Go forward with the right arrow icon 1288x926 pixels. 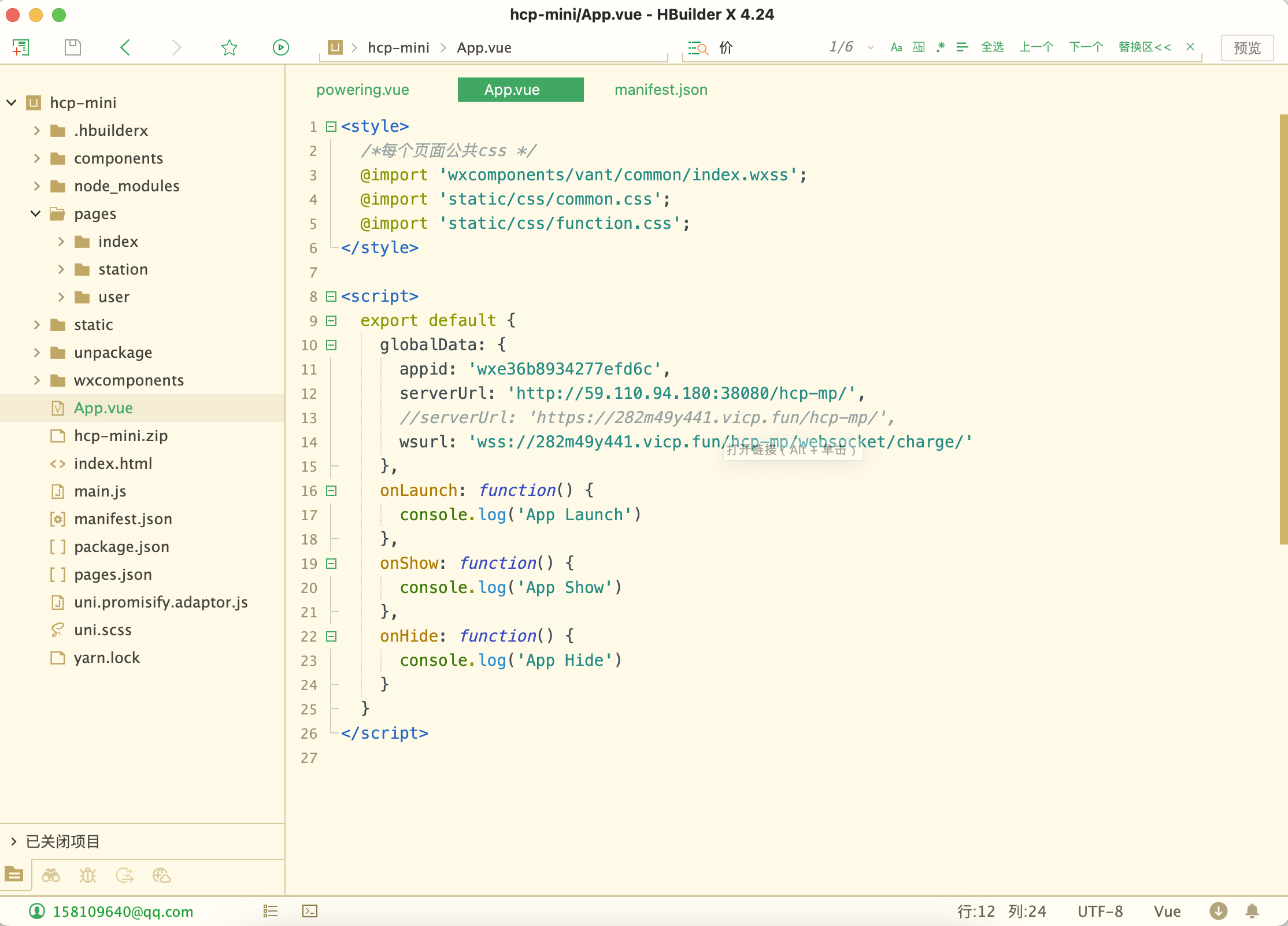click(176, 47)
